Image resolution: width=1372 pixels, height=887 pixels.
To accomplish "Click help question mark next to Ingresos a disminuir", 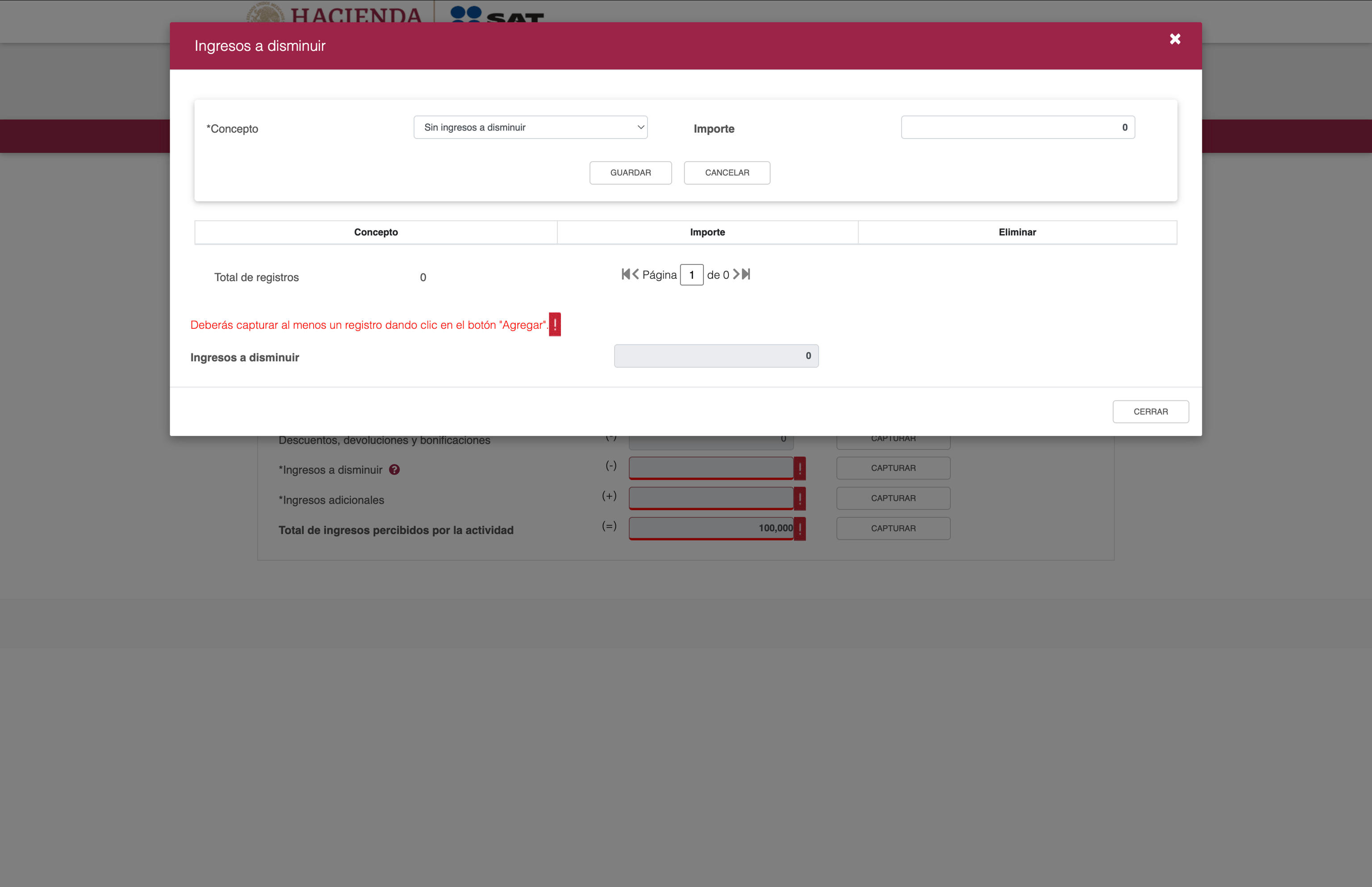I will [394, 470].
